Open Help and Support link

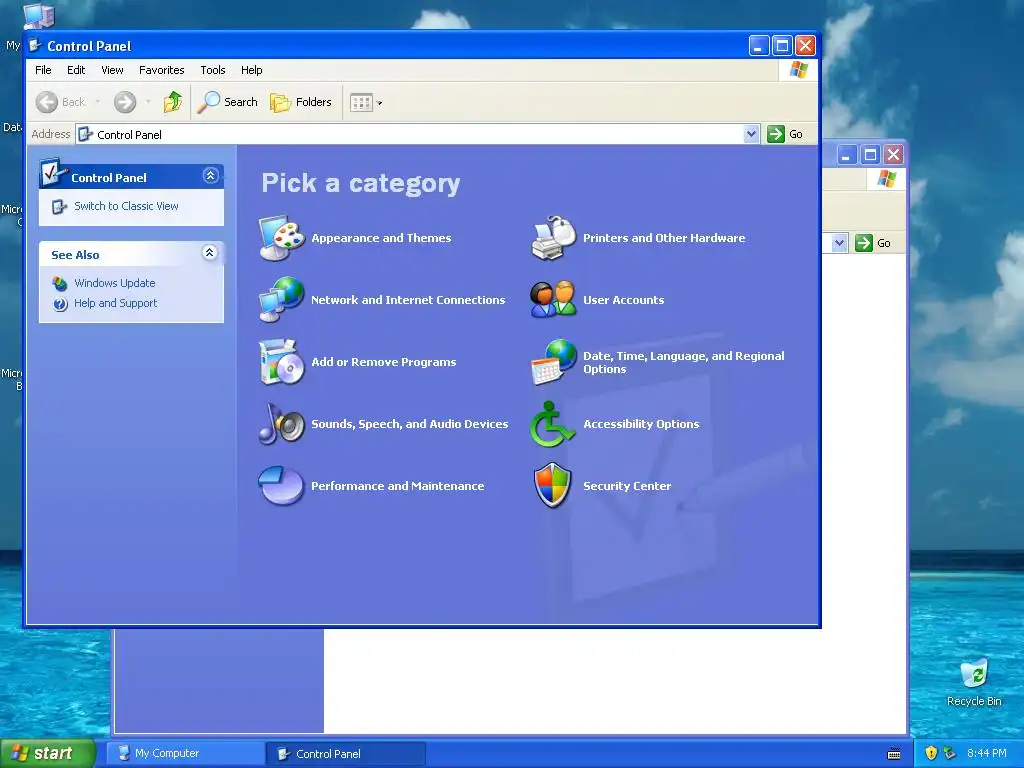coord(116,303)
